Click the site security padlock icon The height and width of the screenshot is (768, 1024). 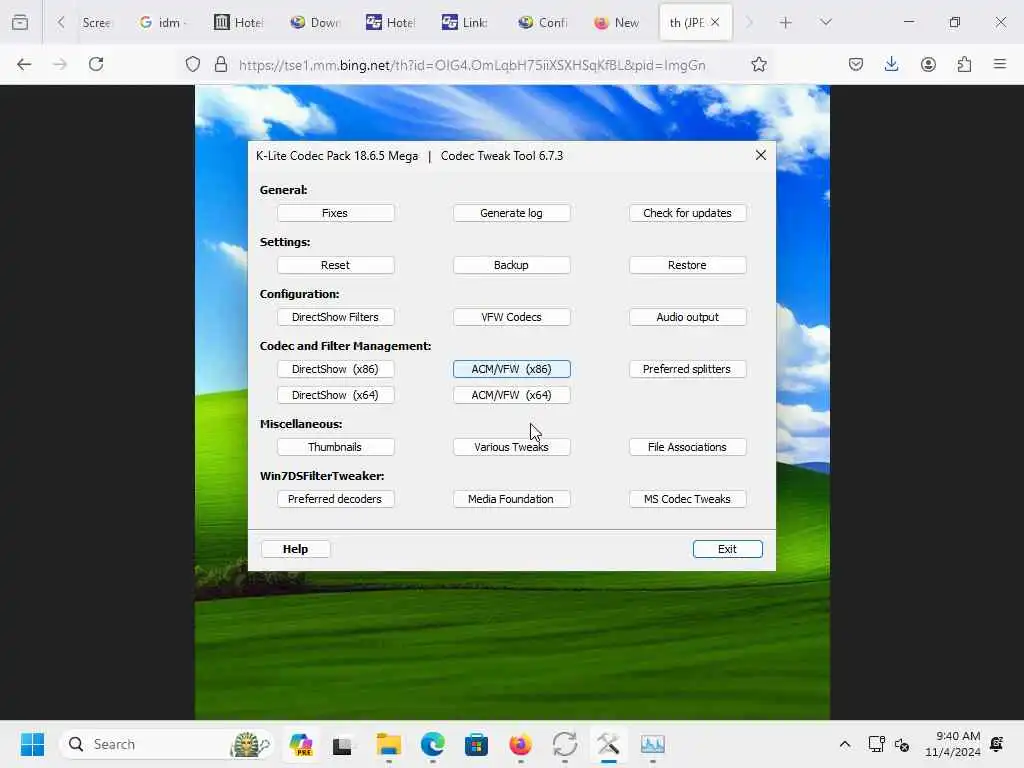[221, 65]
